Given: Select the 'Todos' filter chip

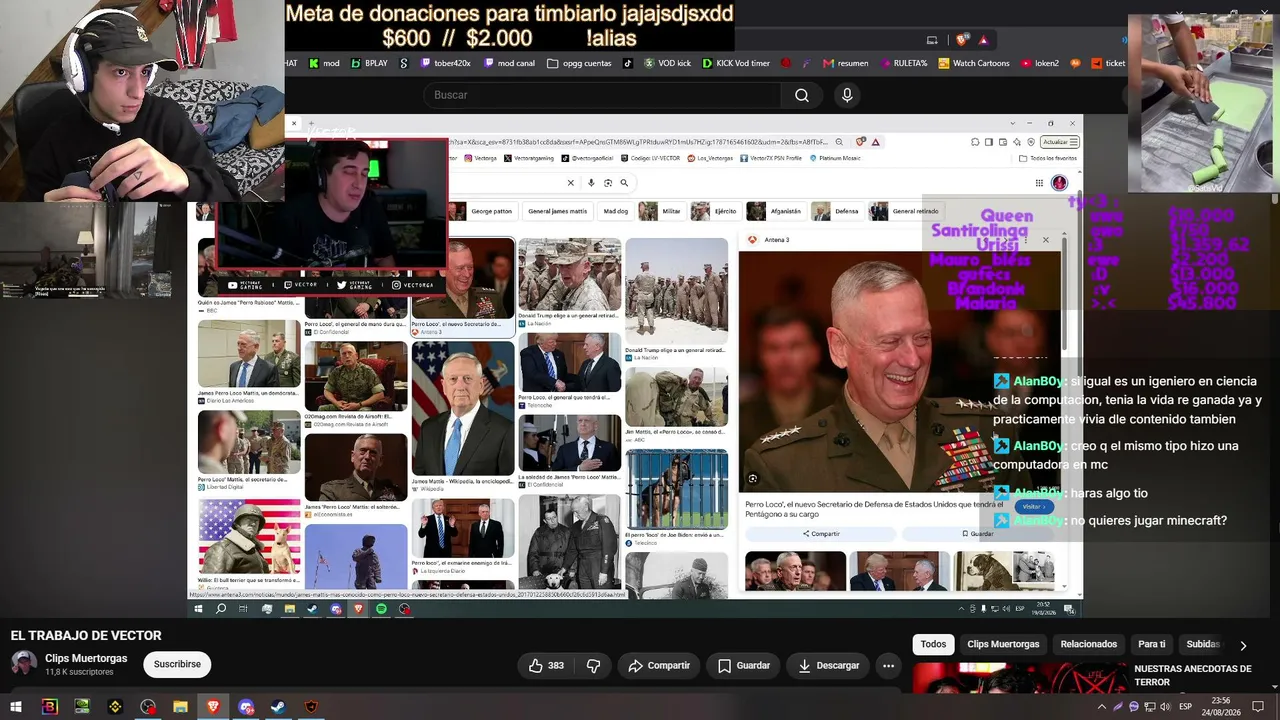Looking at the screenshot, I should [x=933, y=645].
